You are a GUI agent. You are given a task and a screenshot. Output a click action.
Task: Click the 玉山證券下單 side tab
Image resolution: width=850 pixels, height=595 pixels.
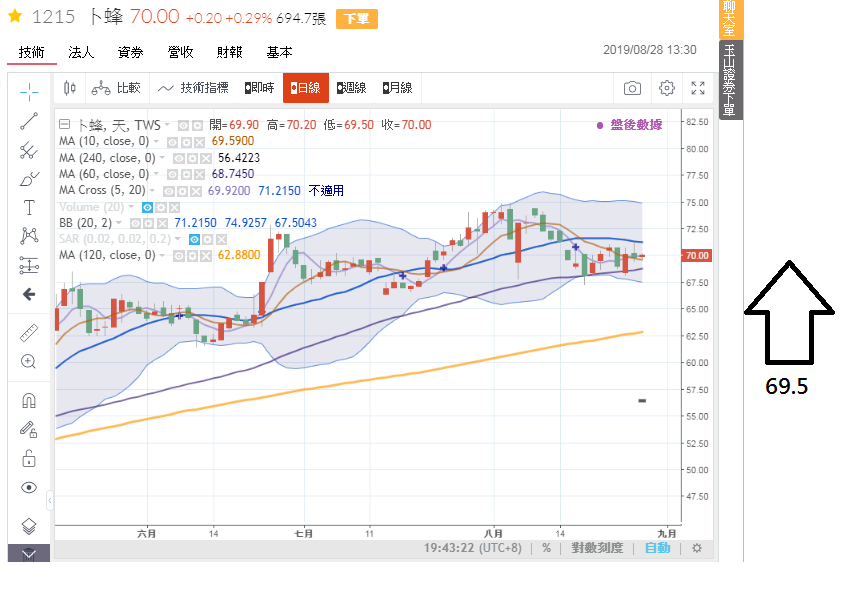pyautogui.click(x=730, y=80)
